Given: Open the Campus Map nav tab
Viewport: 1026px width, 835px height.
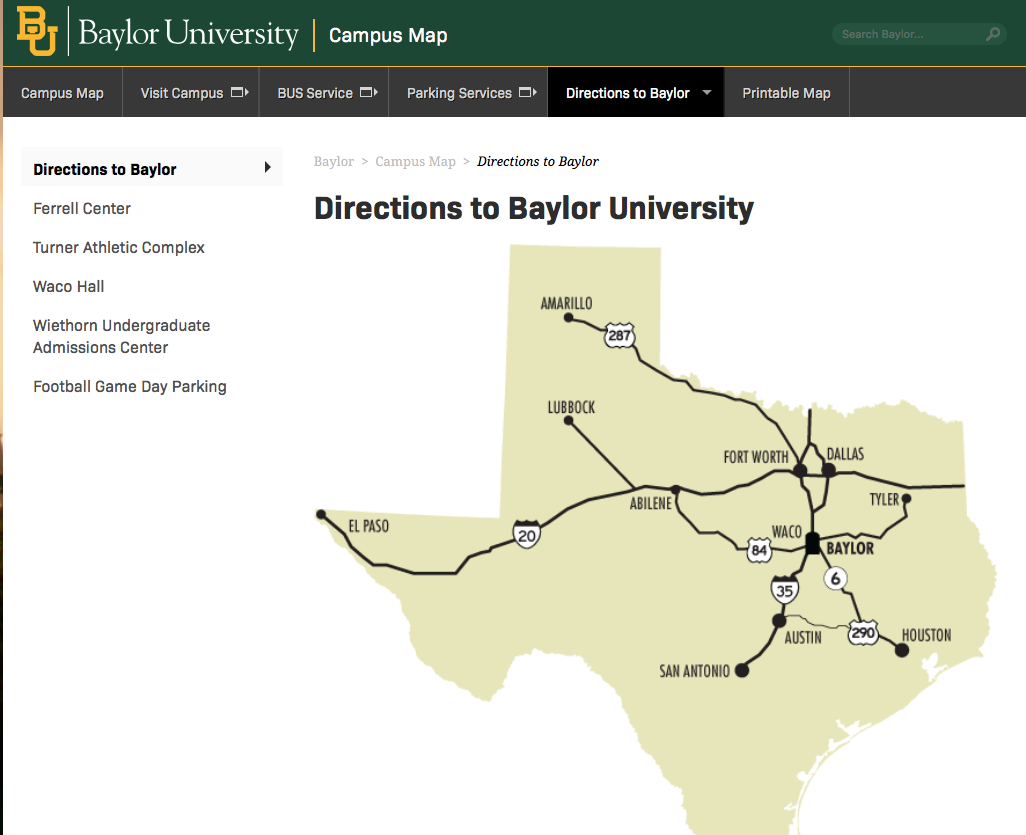Looking at the screenshot, I should (62, 93).
